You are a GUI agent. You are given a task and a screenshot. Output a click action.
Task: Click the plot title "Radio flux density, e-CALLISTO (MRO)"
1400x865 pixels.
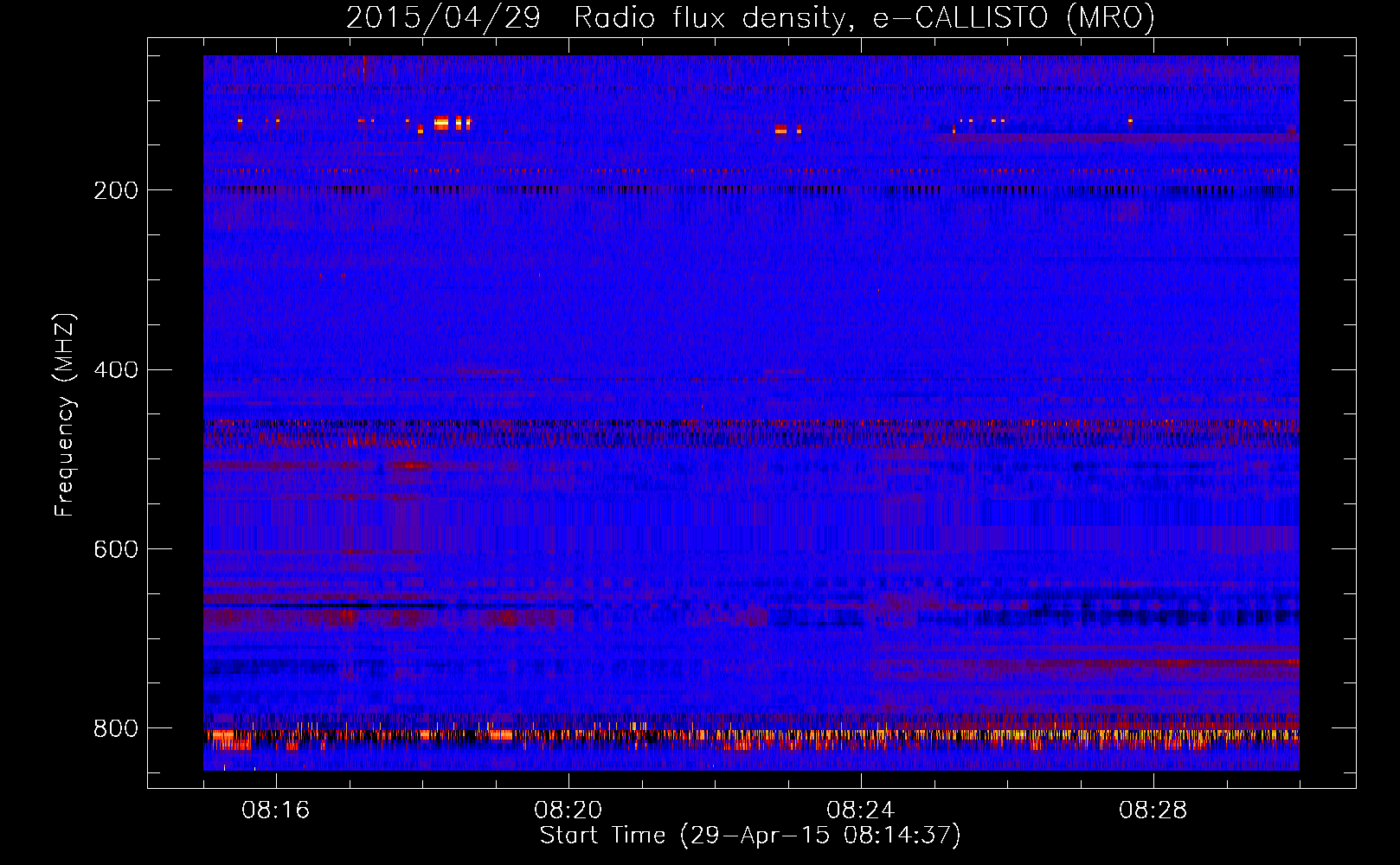pyautogui.click(x=864, y=17)
